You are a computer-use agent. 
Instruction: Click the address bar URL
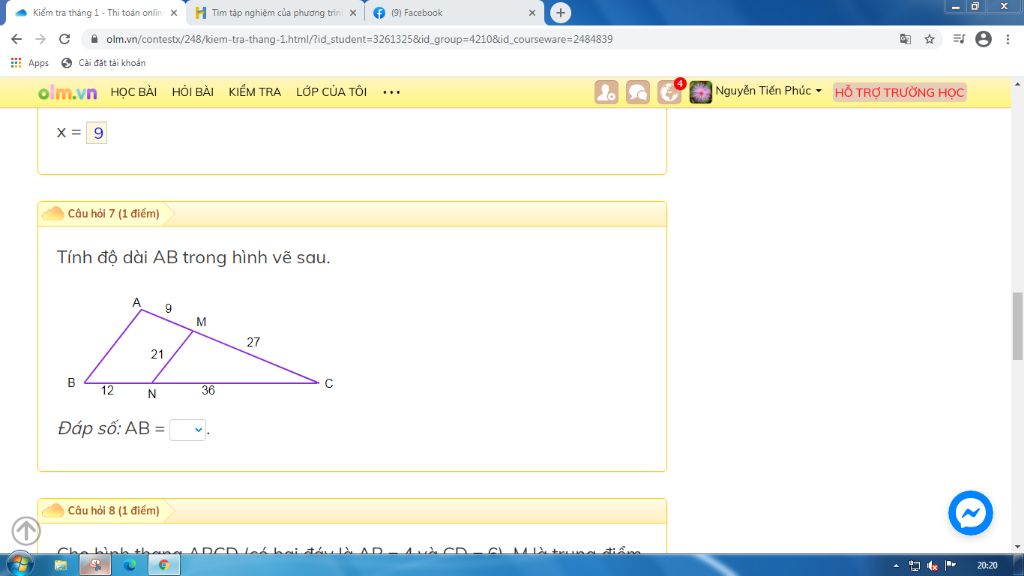coord(359,39)
